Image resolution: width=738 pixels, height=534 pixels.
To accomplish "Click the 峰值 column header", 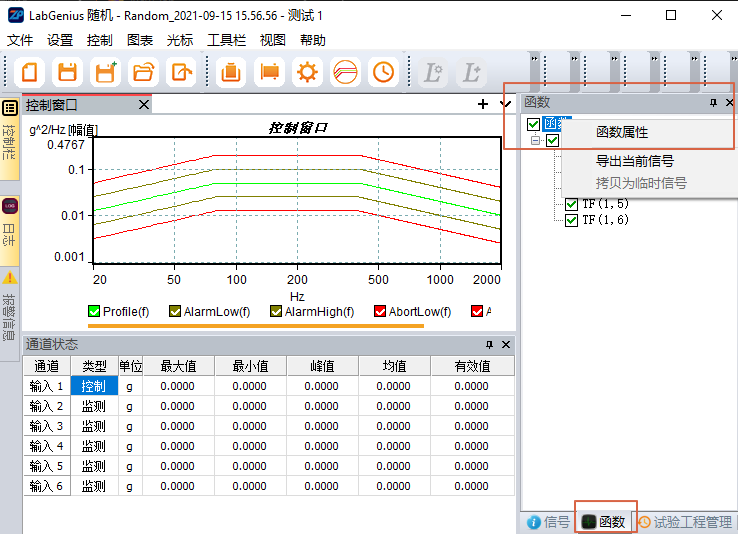I will [x=322, y=366].
